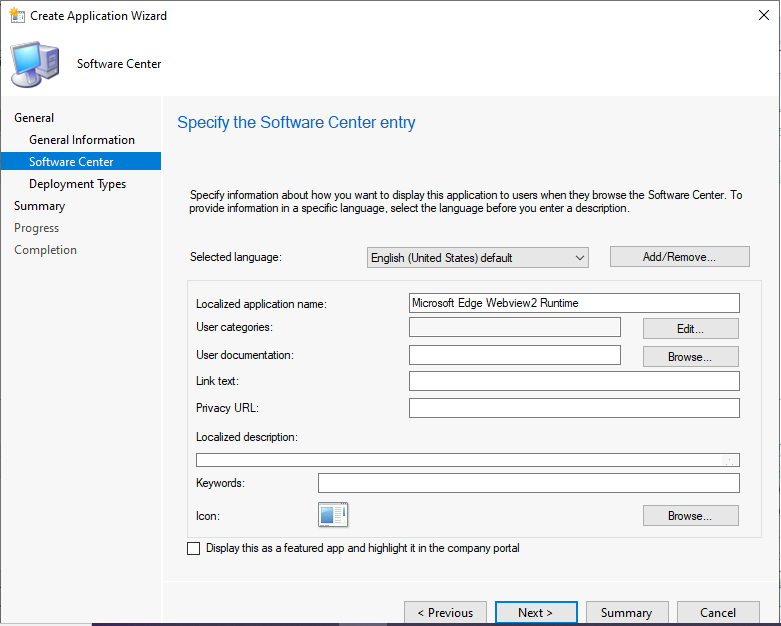Click the wizard star icon in title bar

click(17, 15)
